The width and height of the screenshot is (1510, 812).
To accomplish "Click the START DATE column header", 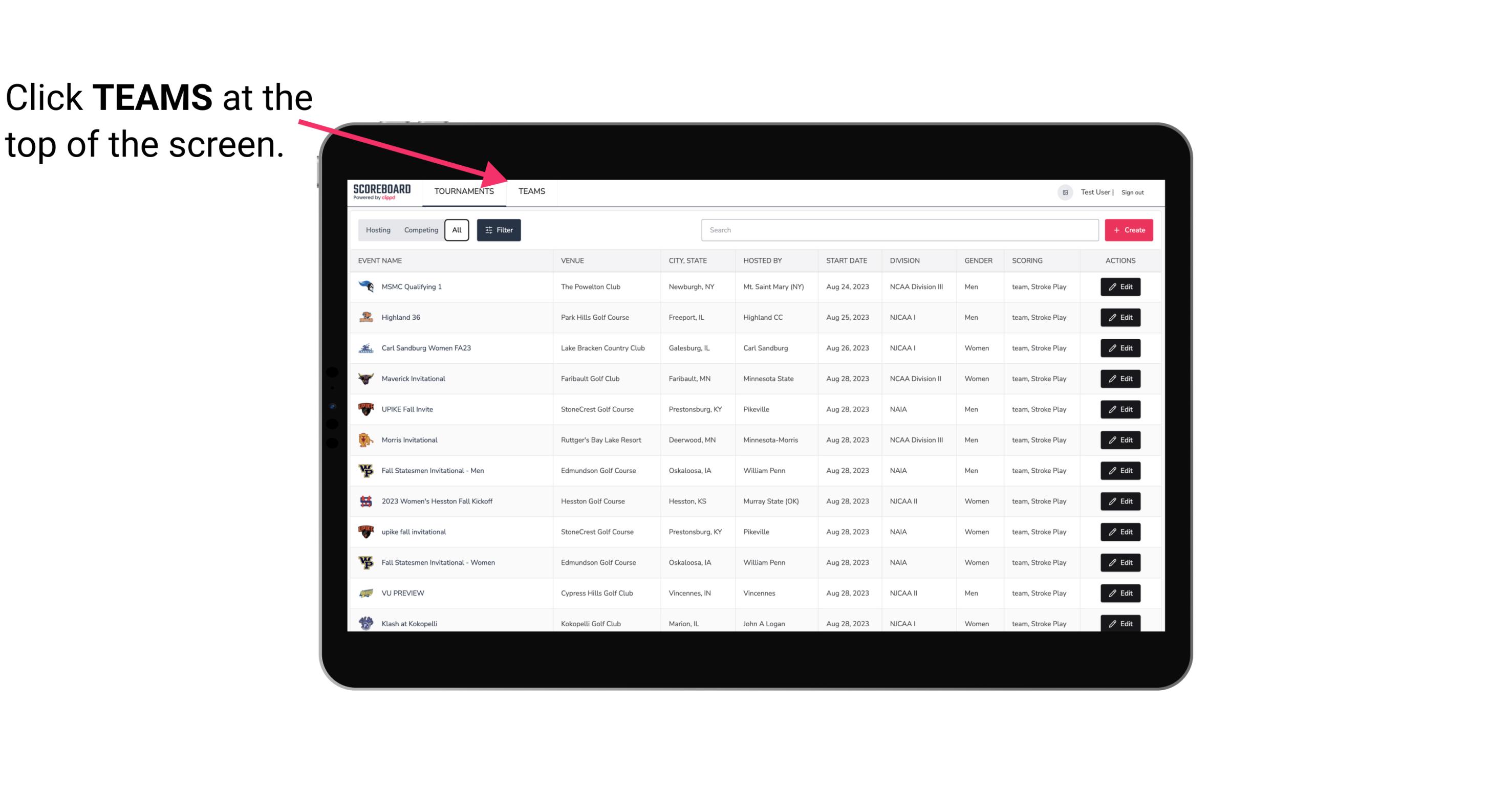I will 847,260.
